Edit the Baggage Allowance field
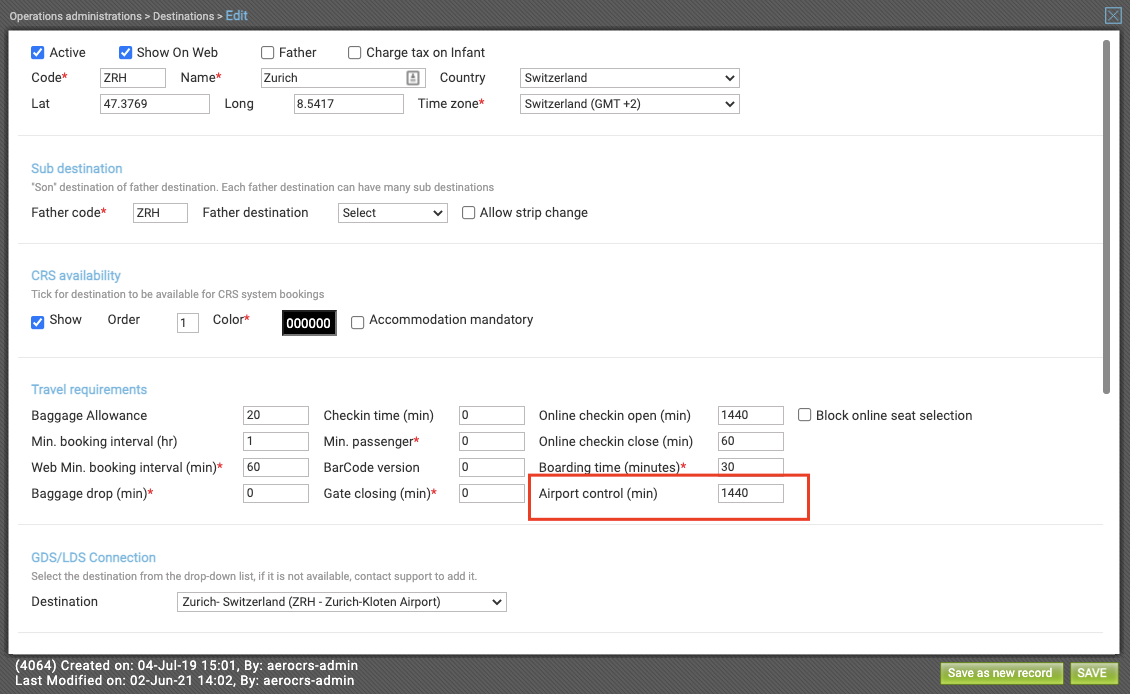The height and width of the screenshot is (694, 1130). [276, 415]
